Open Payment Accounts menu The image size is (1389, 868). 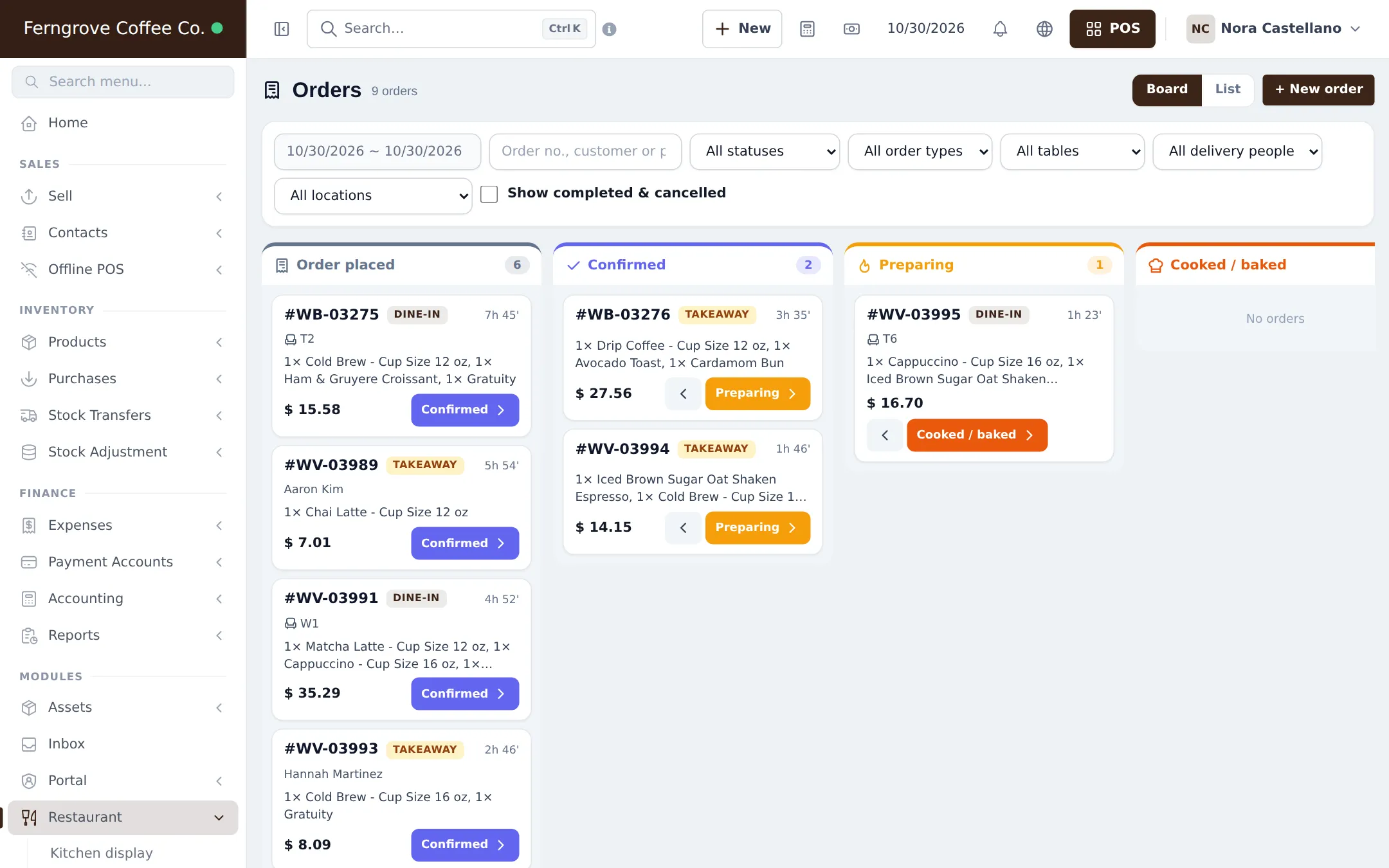pyautogui.click(x=123, y=562)
